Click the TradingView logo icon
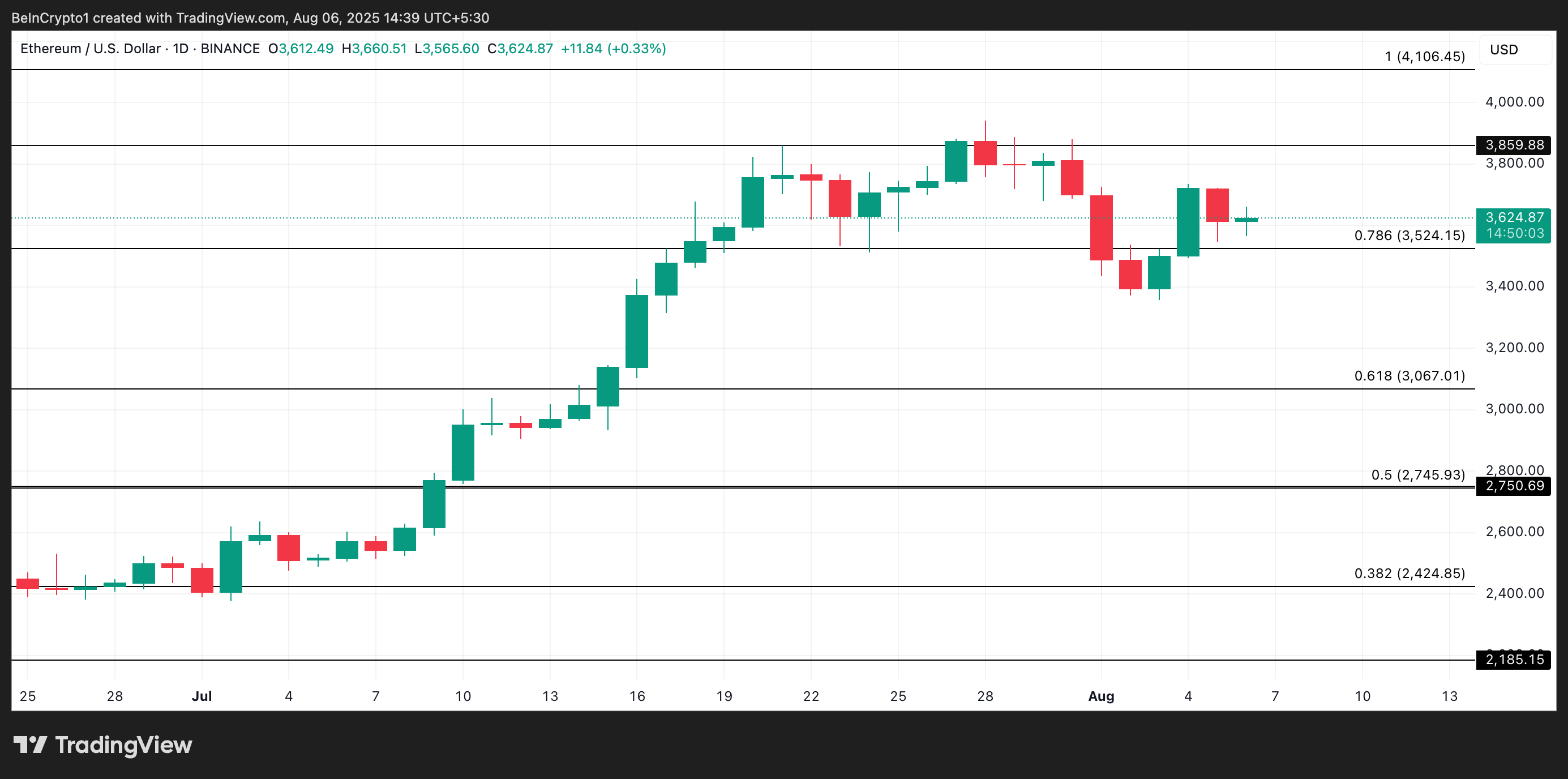The height and width of the screenshot is (779, 1568). pos(30,744)
